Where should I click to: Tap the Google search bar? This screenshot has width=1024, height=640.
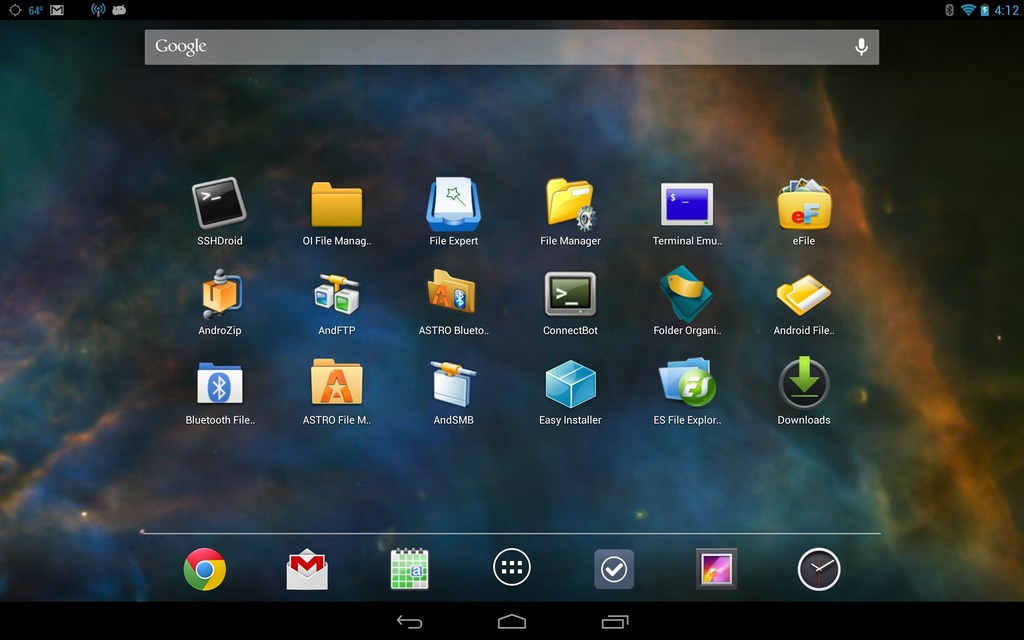(x=511, y=47)
